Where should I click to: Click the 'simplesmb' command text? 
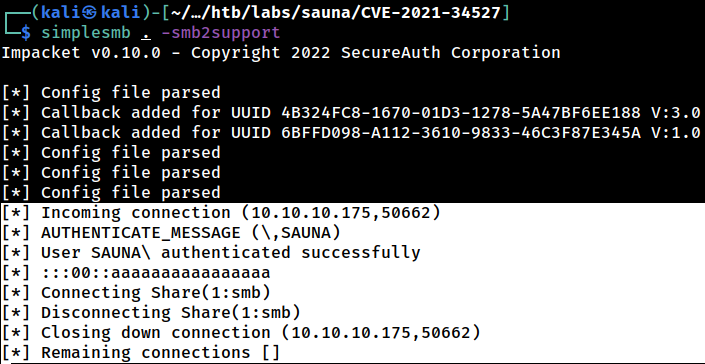coord(85,32)
